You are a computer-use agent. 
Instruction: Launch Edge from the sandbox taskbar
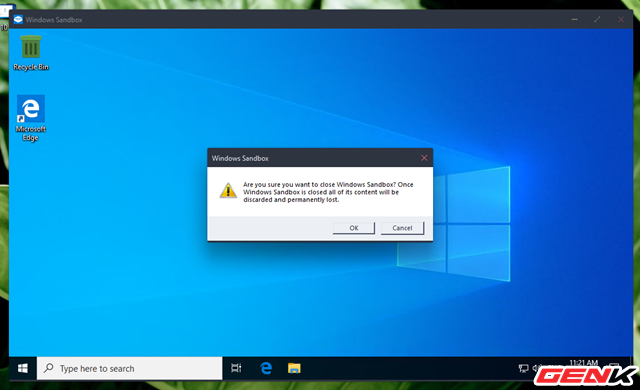266,368
